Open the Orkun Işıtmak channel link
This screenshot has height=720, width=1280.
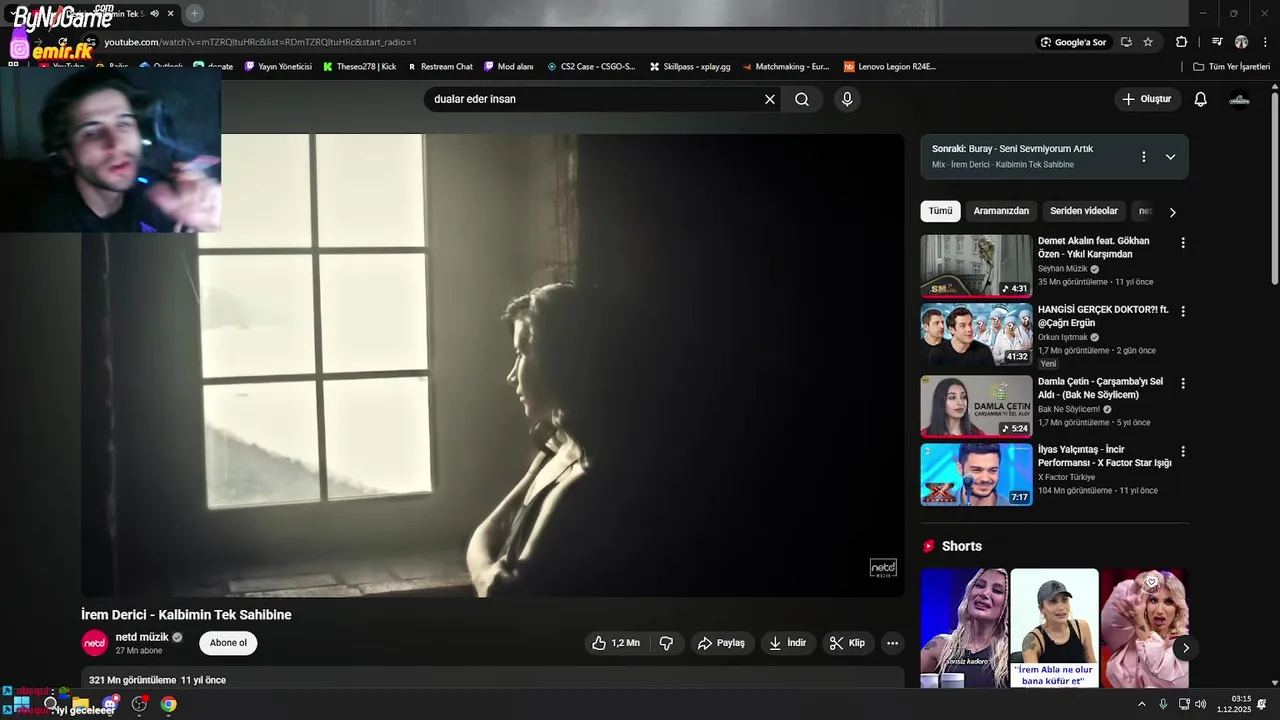coord(1064,337)
